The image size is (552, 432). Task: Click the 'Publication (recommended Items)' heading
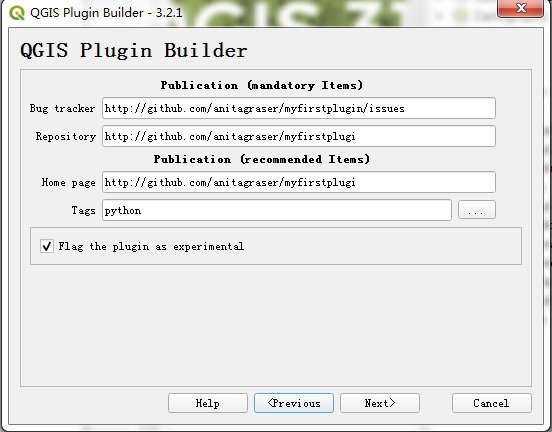(x=262, y=159)
